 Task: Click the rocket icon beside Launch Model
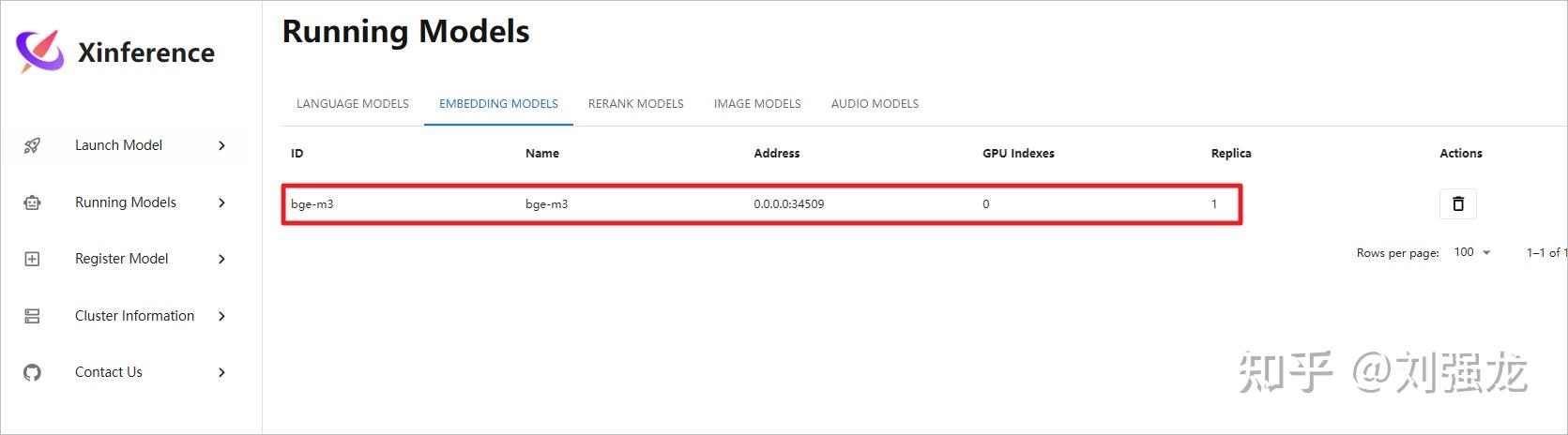(x=32, y=145)
